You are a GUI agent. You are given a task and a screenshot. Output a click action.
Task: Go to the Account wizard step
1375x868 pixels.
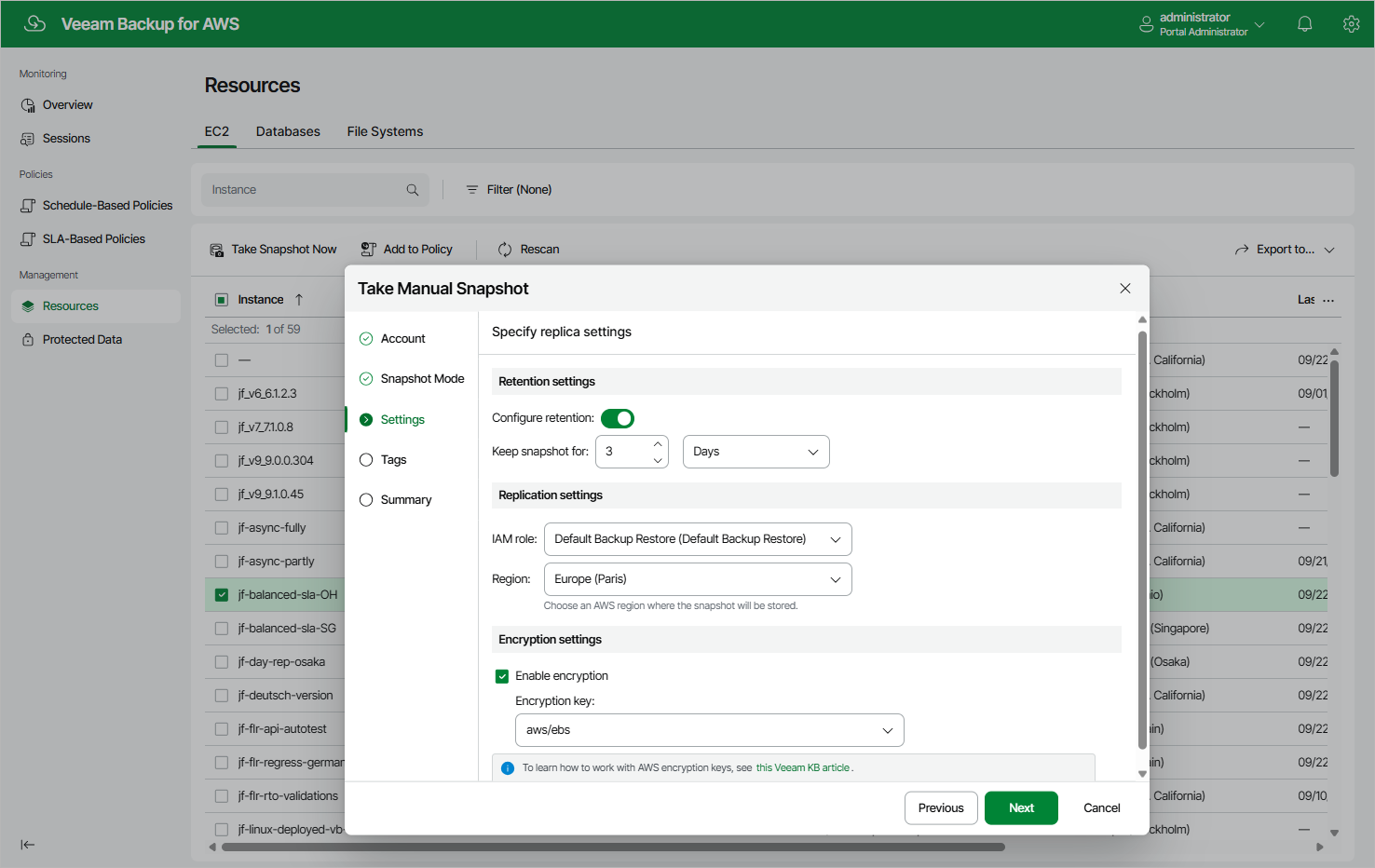click(402, 339)
